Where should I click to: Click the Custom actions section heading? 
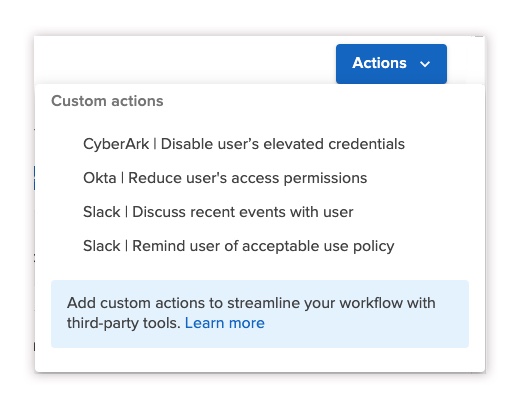click(107, 101)
